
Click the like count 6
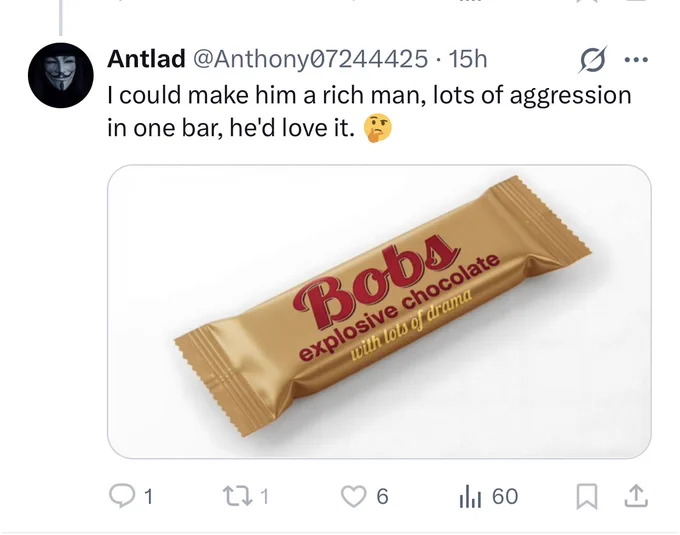(382, 497)
